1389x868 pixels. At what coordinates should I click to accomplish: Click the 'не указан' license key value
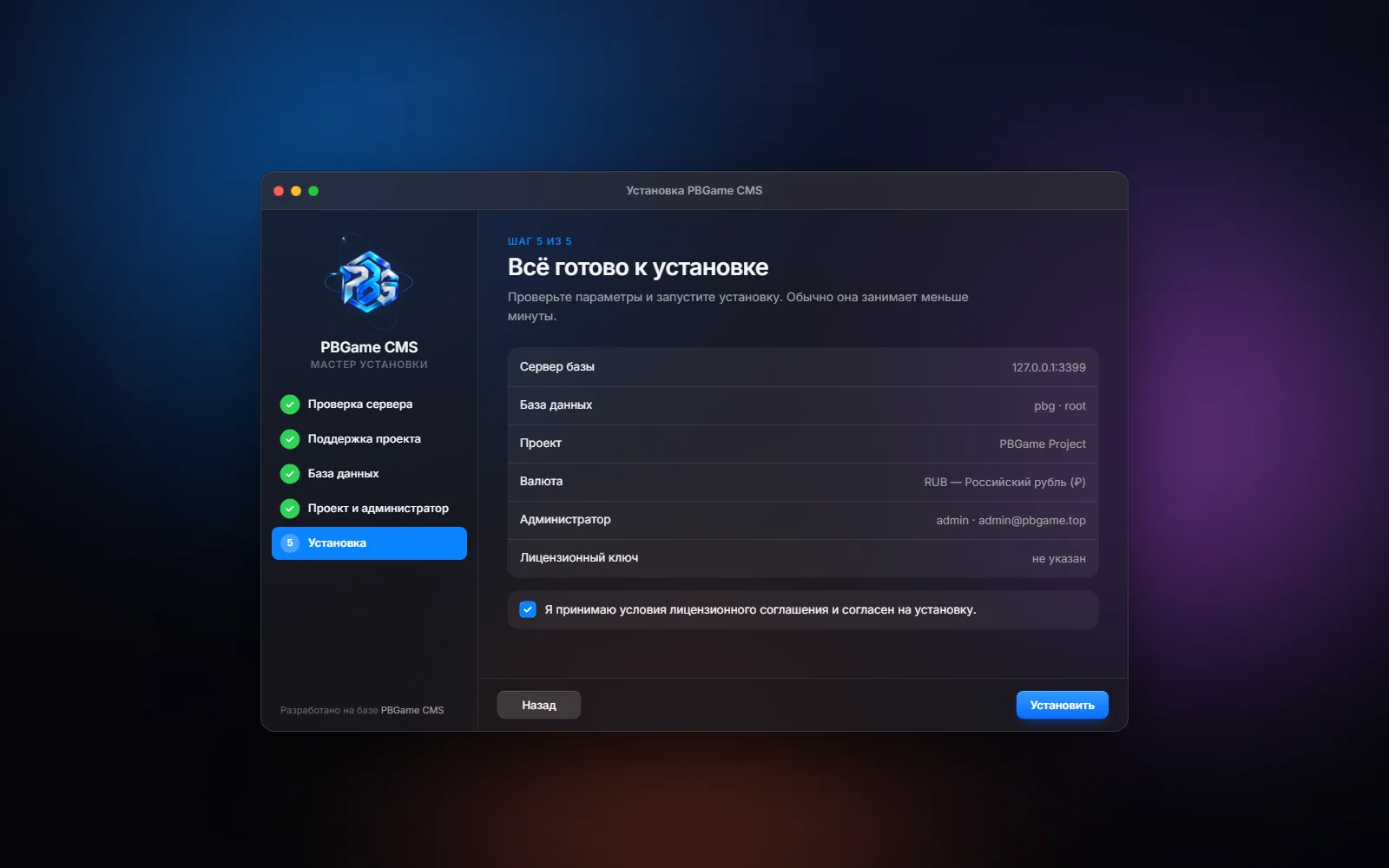tap(1059, 558)
